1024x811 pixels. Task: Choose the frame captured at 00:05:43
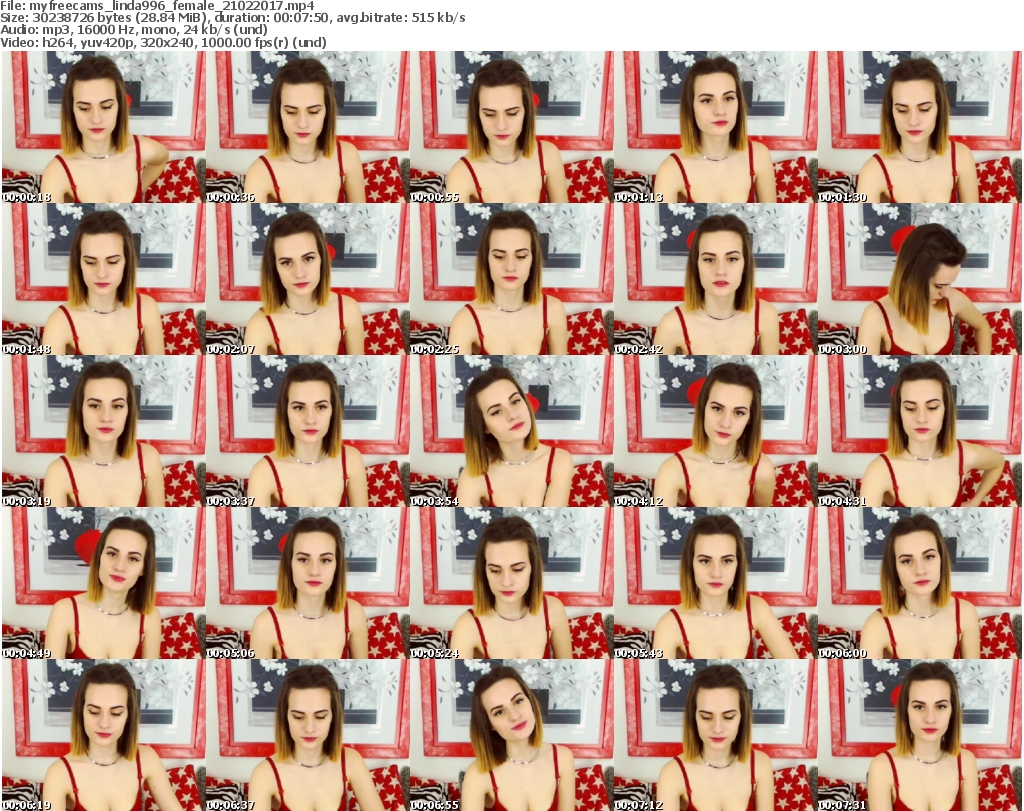click(715, 584)
